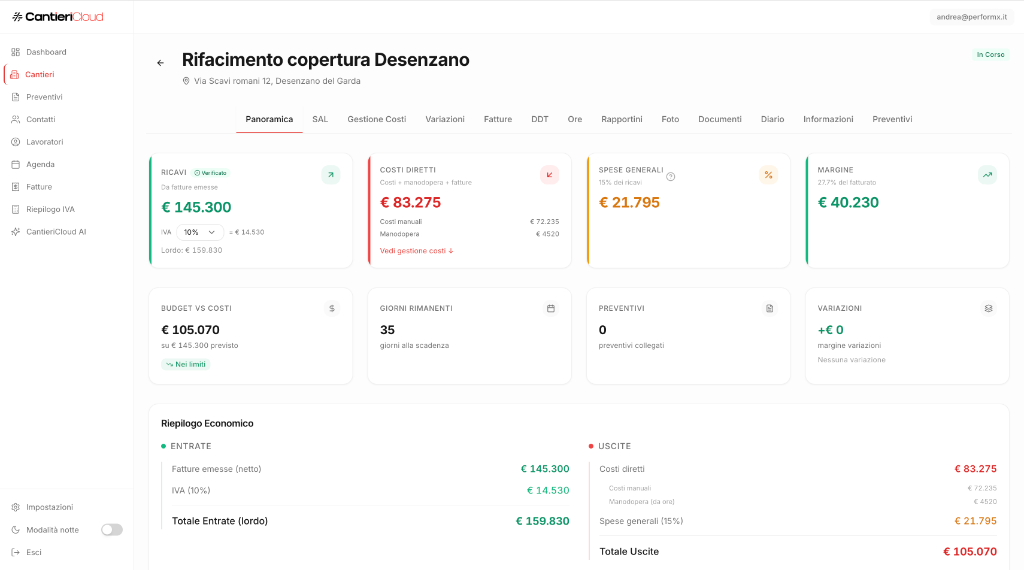Click the Lordo: € 159.830 text
Screen dimensions: 1024x570
[192, 250]
